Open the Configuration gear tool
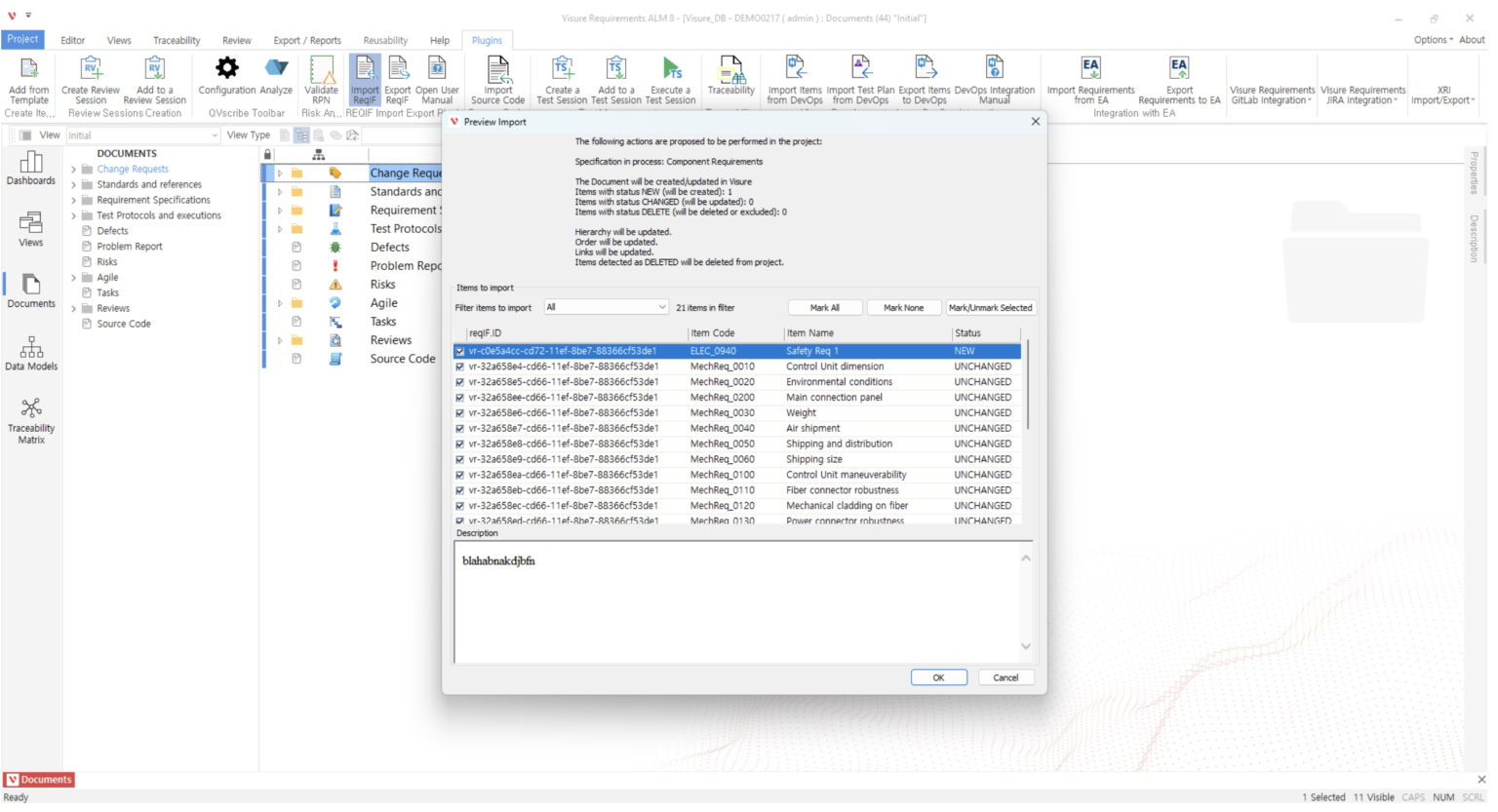This screenshot has width=1498, height=812. coord(227,76)
